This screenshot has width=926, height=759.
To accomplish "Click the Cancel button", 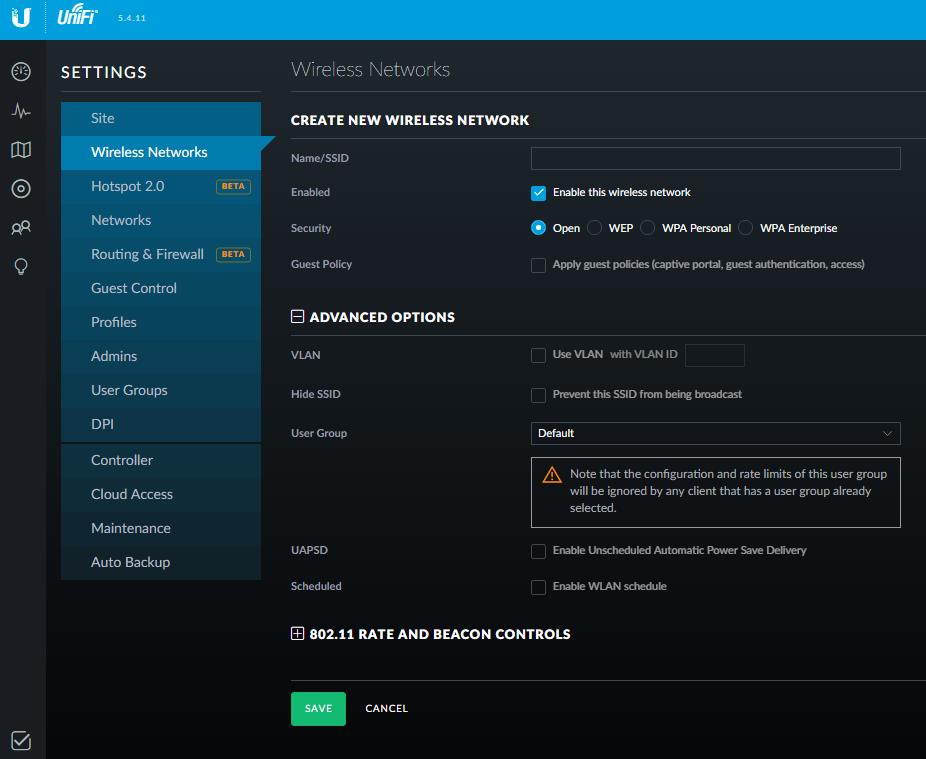I will (386, 708).
